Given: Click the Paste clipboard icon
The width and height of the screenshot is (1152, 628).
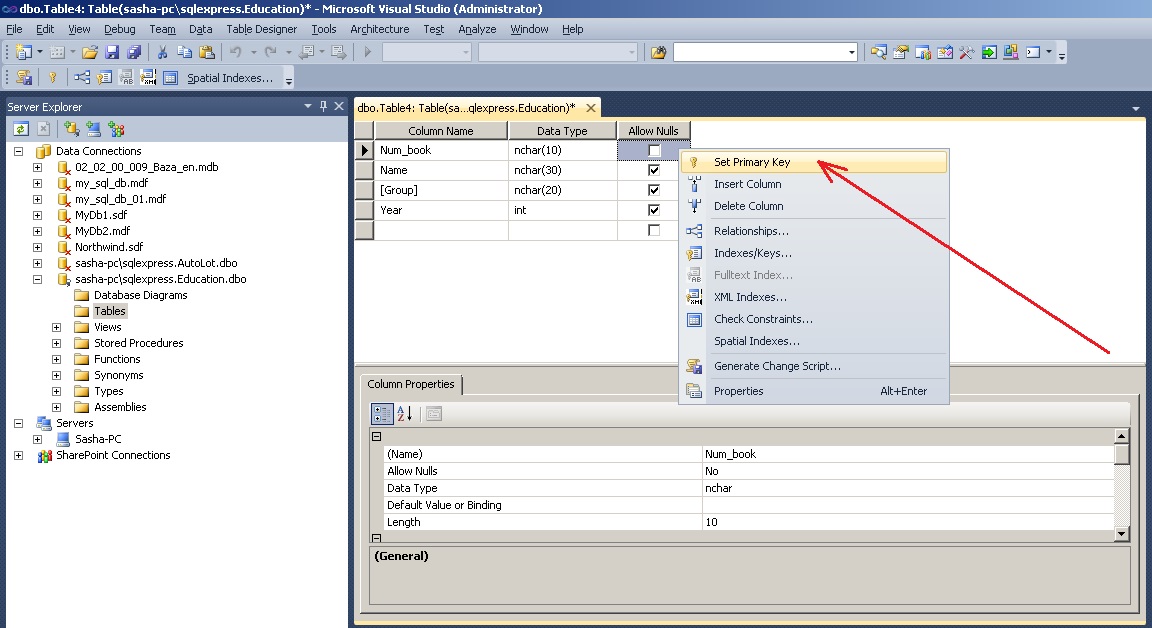Looking at the screenshot, I should [x=206, y=52].
